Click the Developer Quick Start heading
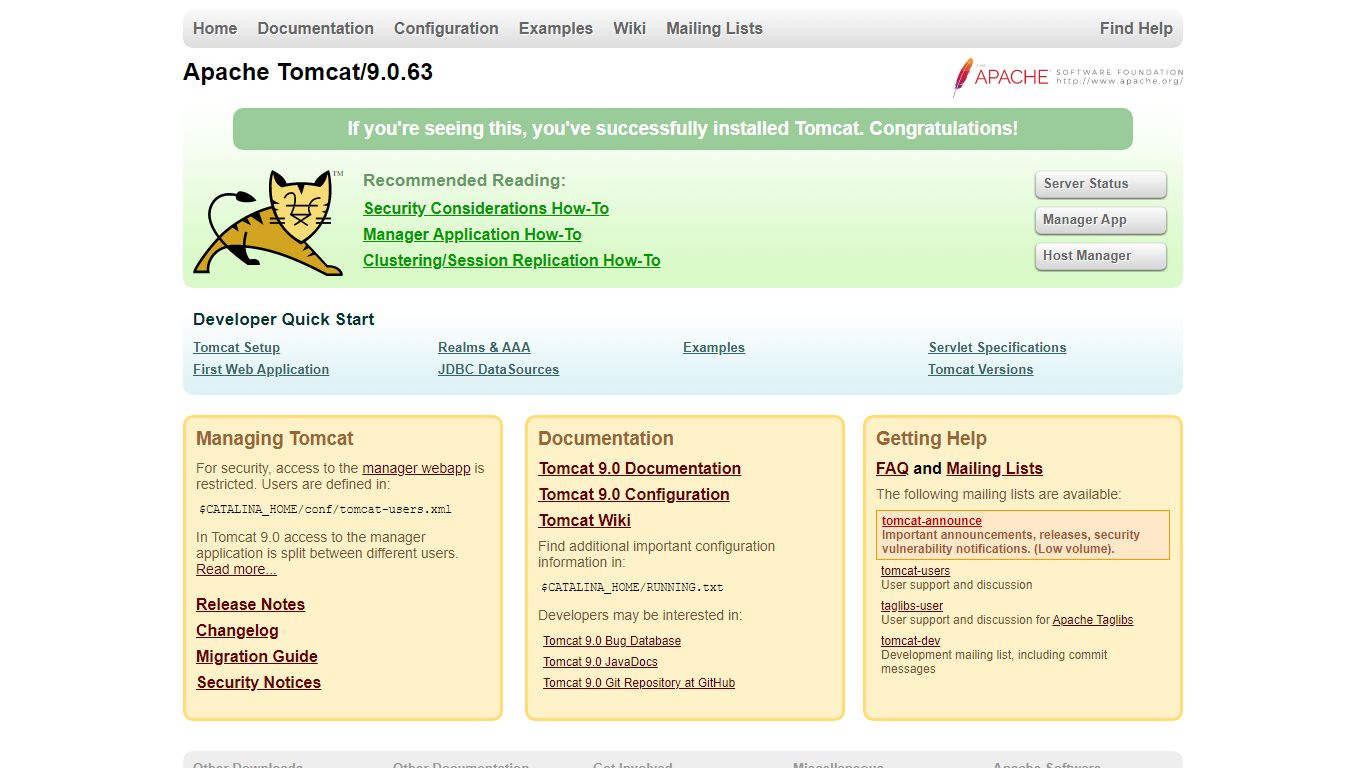The width and height of the screenshot is (1366, 768). (284, 319)
